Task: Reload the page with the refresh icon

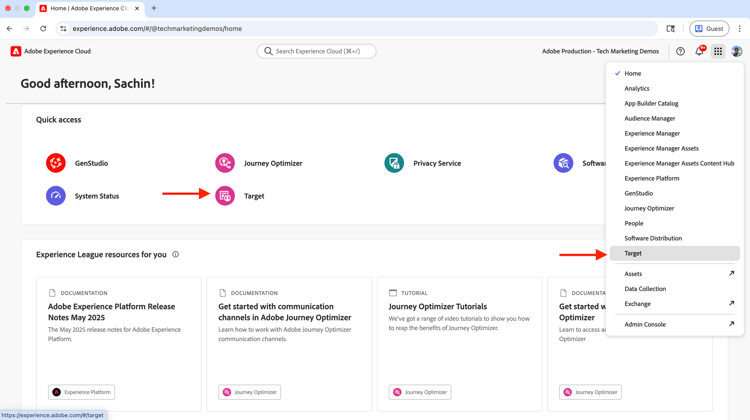Action: pos(43,29)
